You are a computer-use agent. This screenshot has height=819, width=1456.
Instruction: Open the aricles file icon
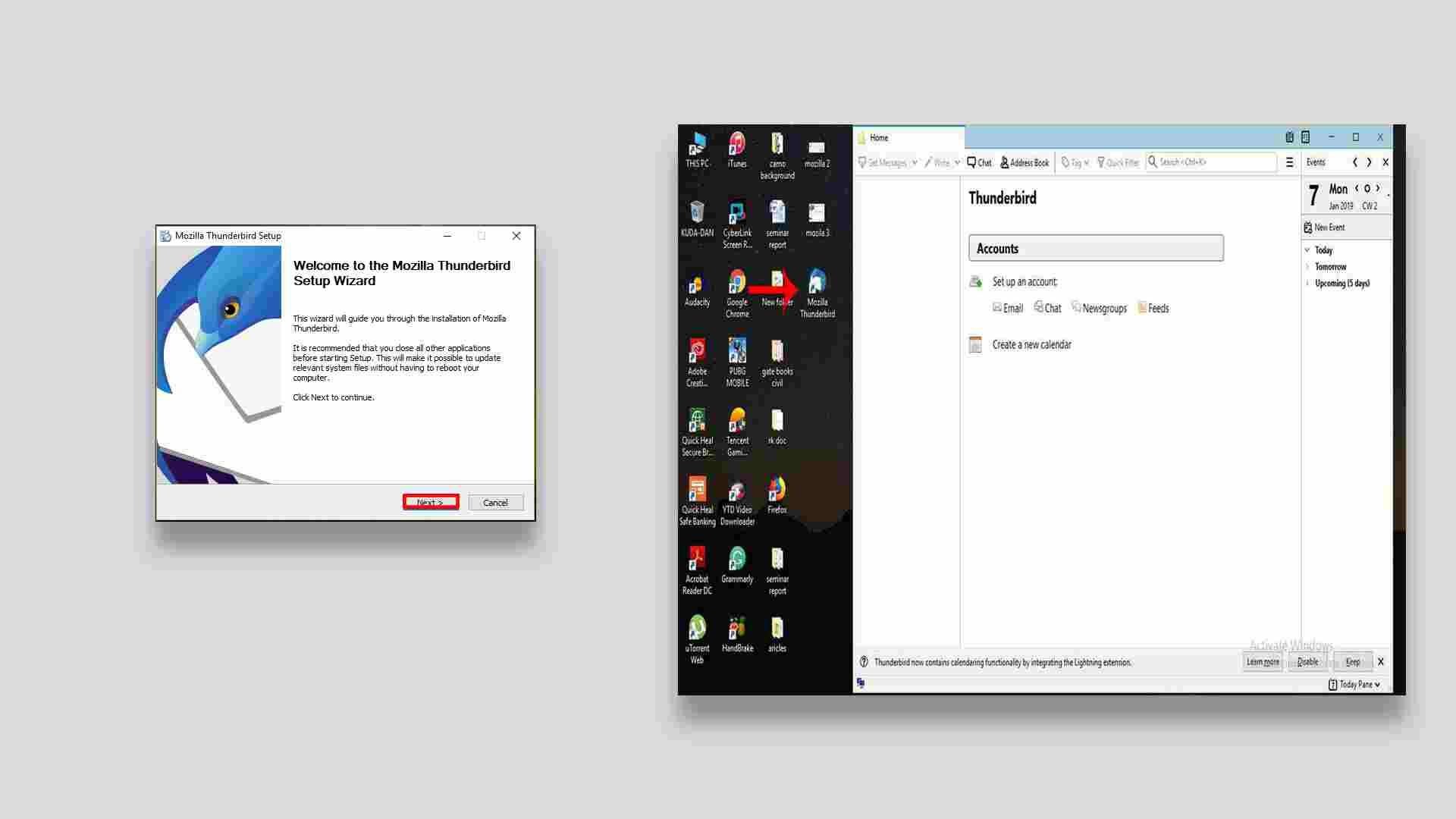pos(777,634)
